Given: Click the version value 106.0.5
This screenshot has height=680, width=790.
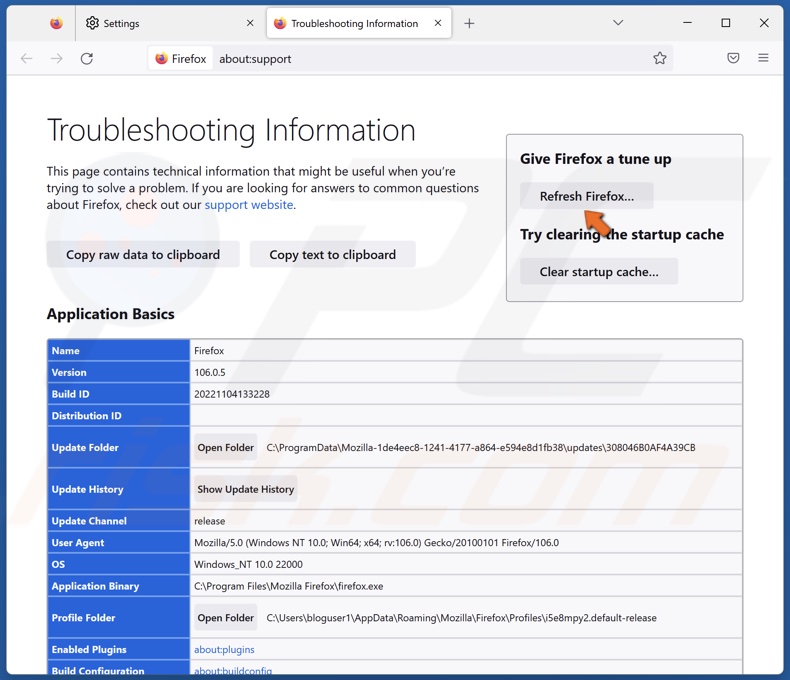Looking at the screenshot, I should coord(210,372).
